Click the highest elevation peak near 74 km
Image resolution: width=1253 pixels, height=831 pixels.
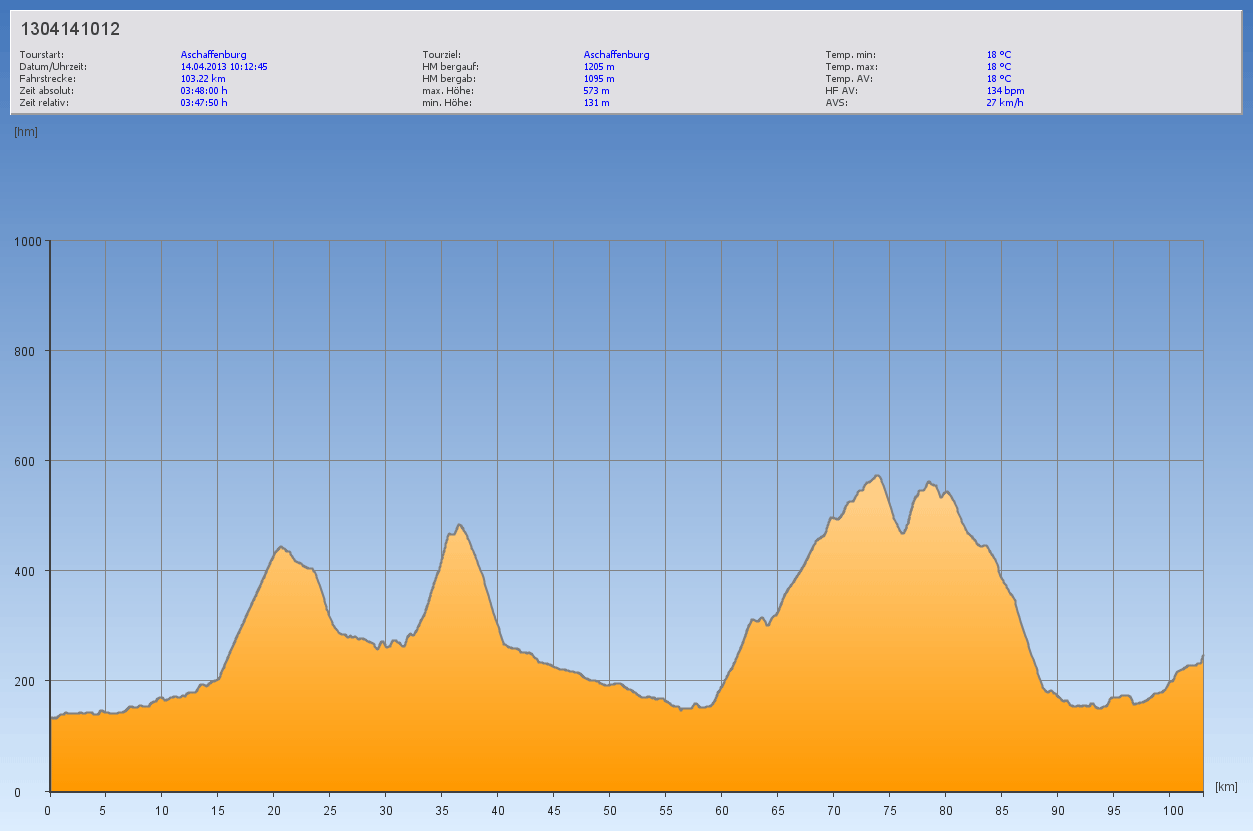(877, 476)
